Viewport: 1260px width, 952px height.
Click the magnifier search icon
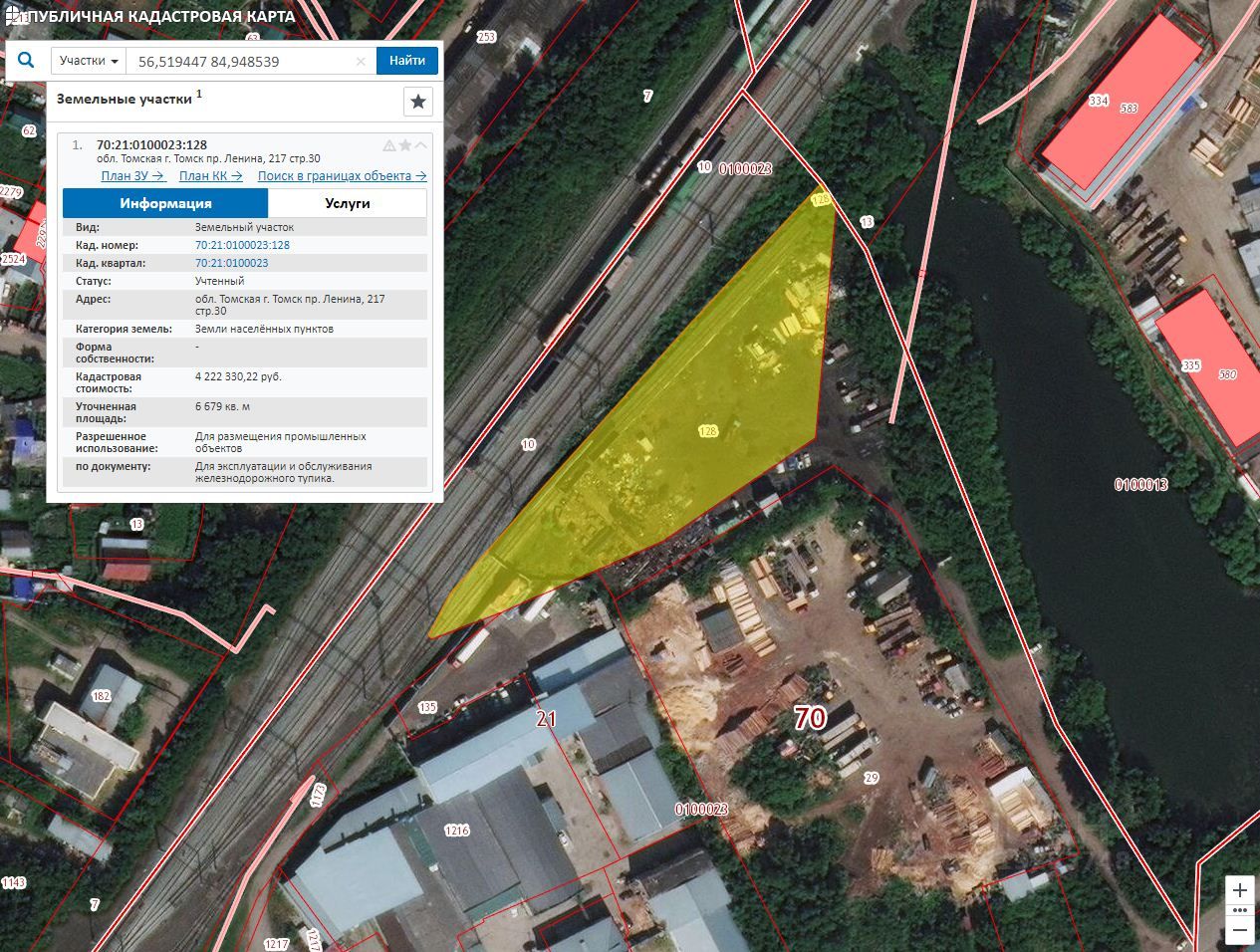tap(26, 60)
